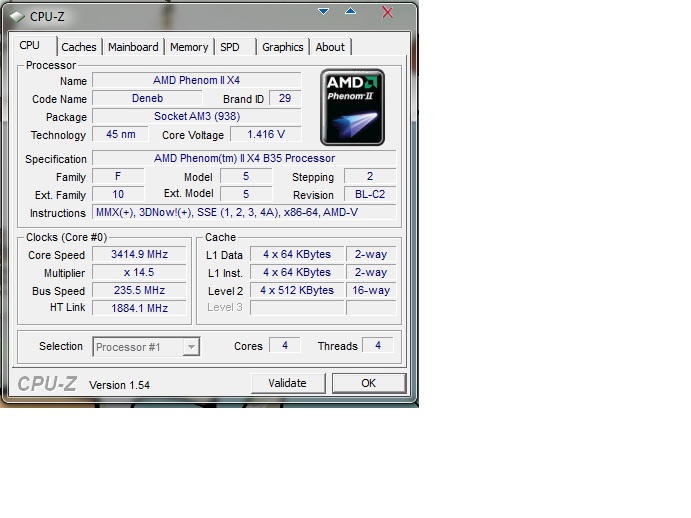Click the Technology value '45 nm'
Image resolution: width=691 pixels, height=518 pixels.
click(120, 134)
